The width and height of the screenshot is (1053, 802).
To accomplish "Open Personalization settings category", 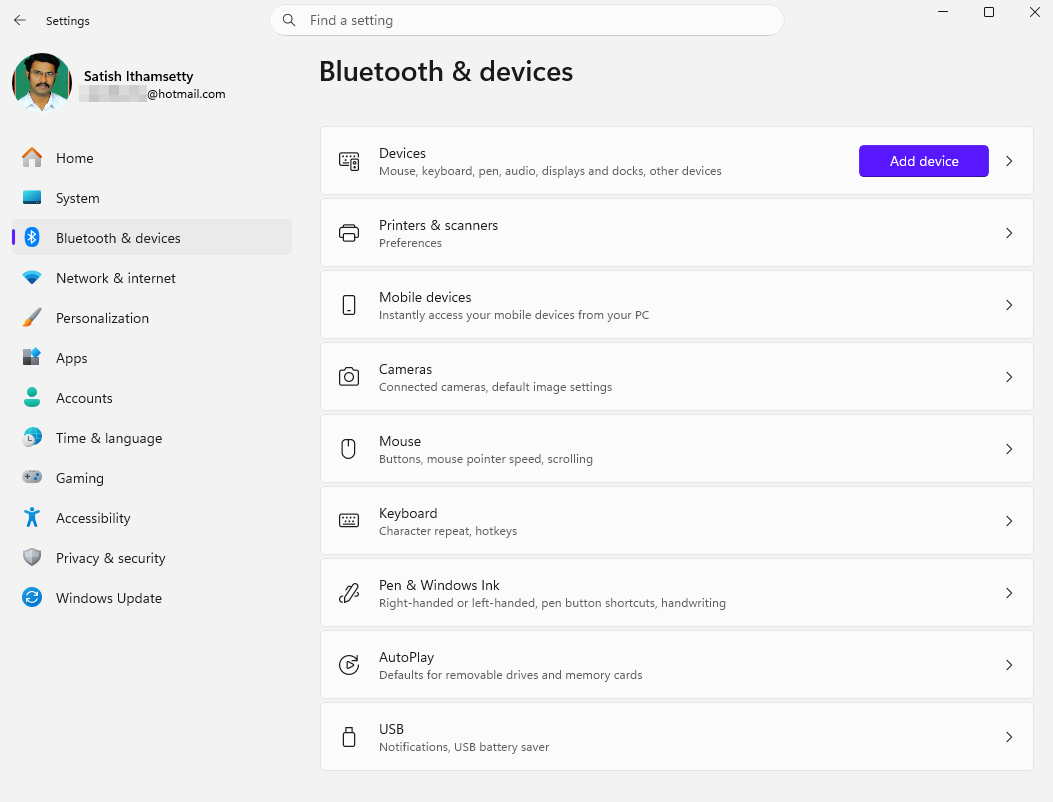I will click(x=152, y=318).
